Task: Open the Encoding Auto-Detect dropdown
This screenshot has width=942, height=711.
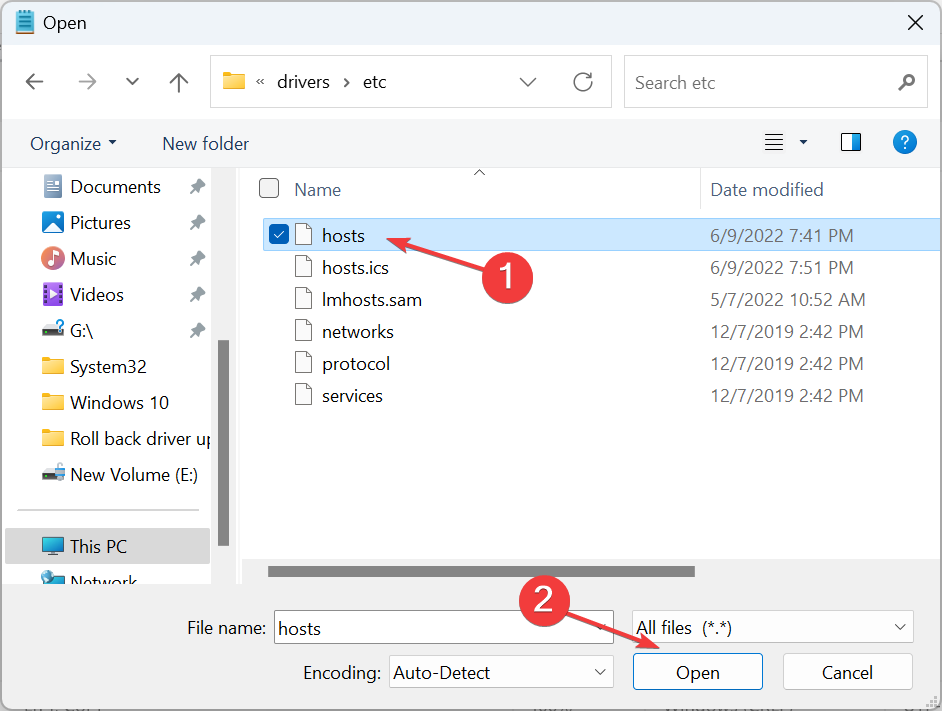Action: (x=500, y=673)
